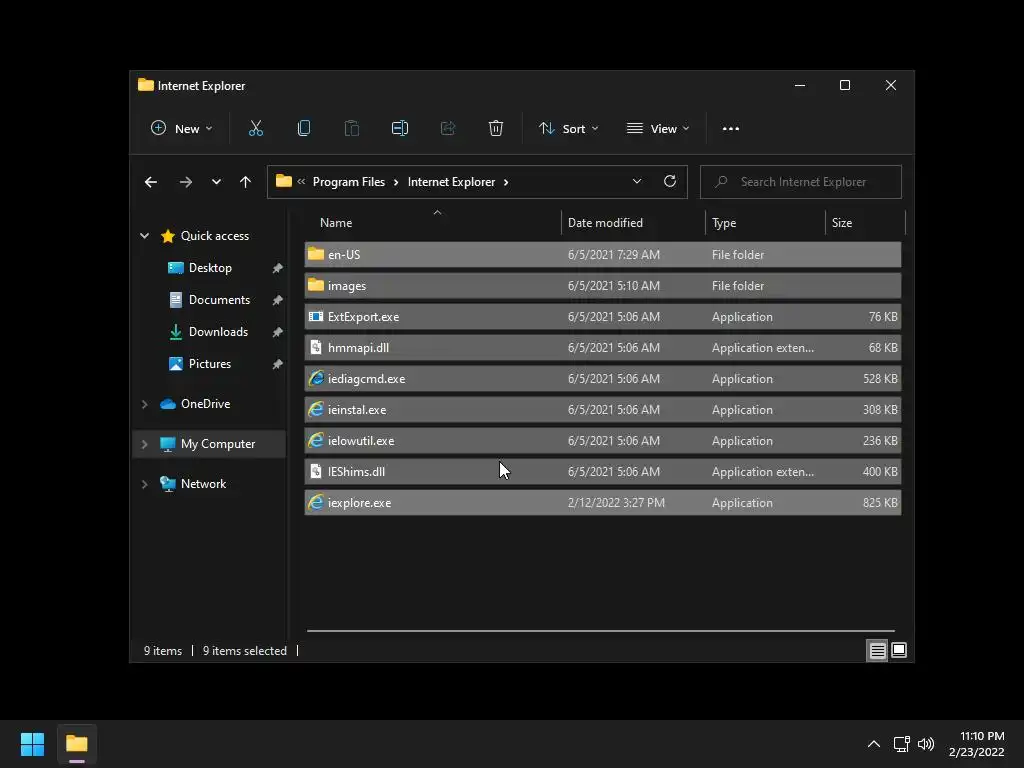Click the Delete trash can icon
The image size is (1024, 768).
[x=496, y=129]
